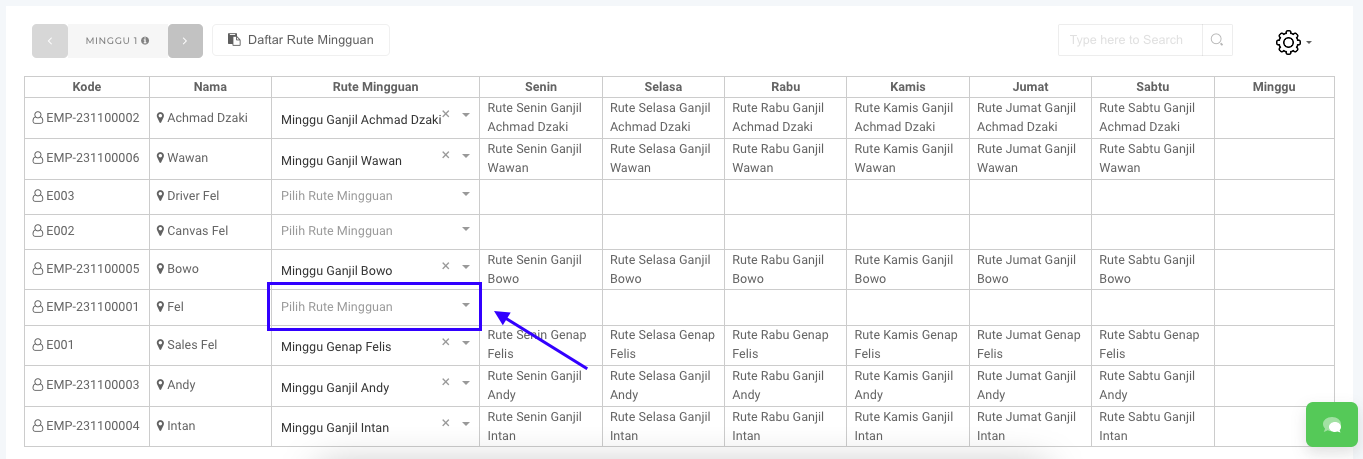This screenshot has width=1363, height=459.
Task: Clear Minggu Ganjil Achmad Dzaki selection
Action: (x=446, y=114)
